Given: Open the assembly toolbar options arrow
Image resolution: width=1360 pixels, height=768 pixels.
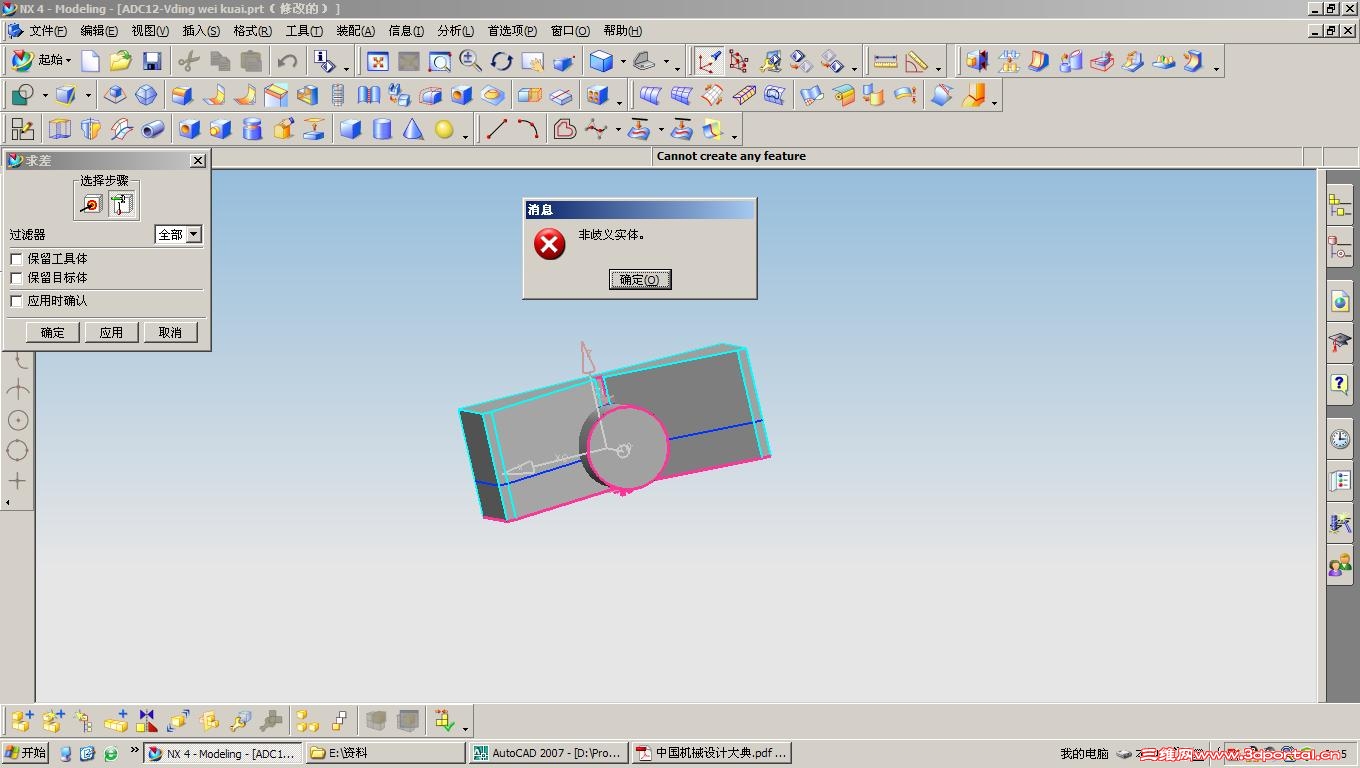Looking at the screenshot, I should point(466,727).
